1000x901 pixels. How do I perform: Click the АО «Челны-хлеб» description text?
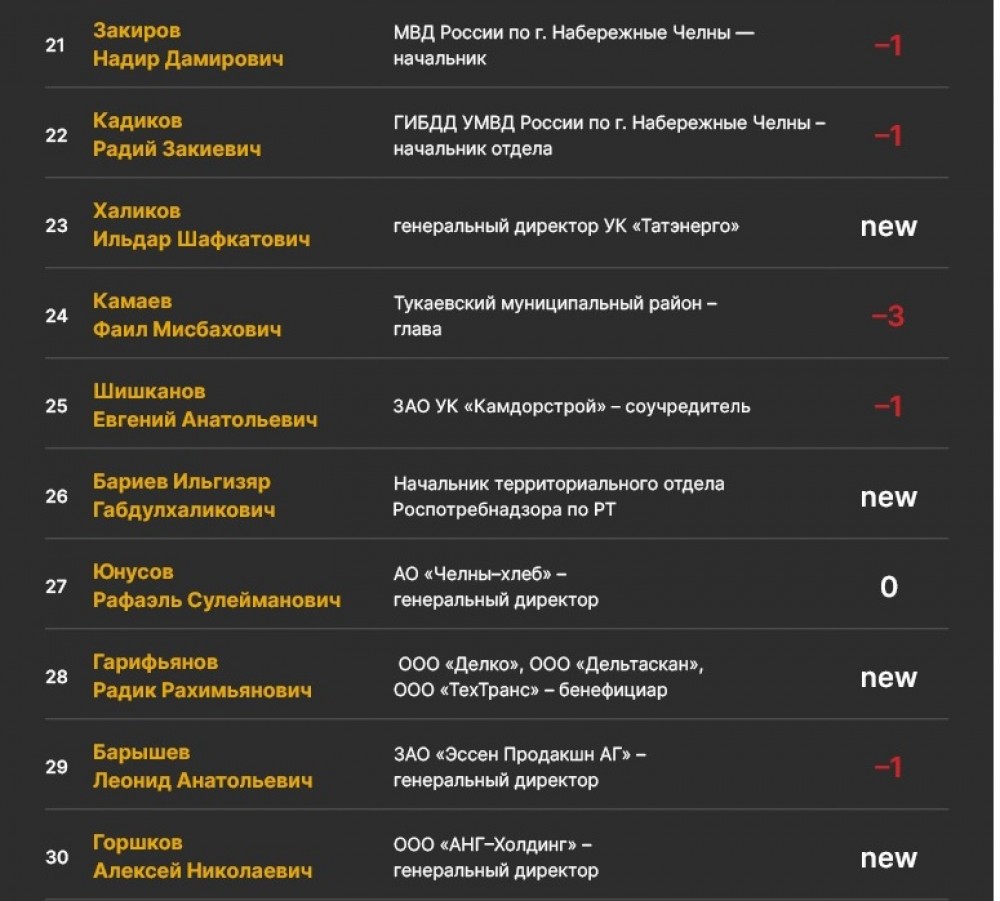click(x=496, y=587)
